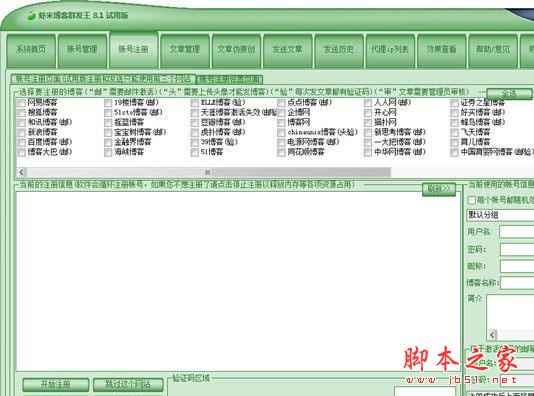This screenshot has height=396, width=534.
Task: Tick the 豆瓣博客(邮) checkbox
Action: pos(195,123)
